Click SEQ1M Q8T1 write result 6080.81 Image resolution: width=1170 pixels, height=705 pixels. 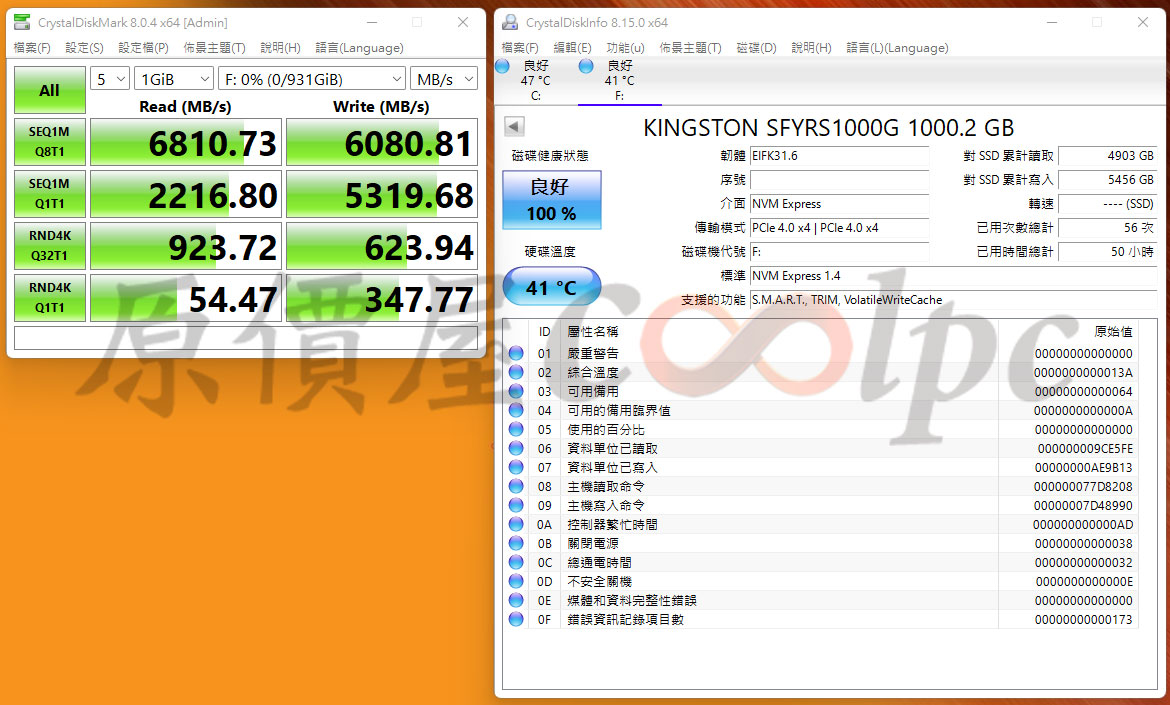click(382, 142)
